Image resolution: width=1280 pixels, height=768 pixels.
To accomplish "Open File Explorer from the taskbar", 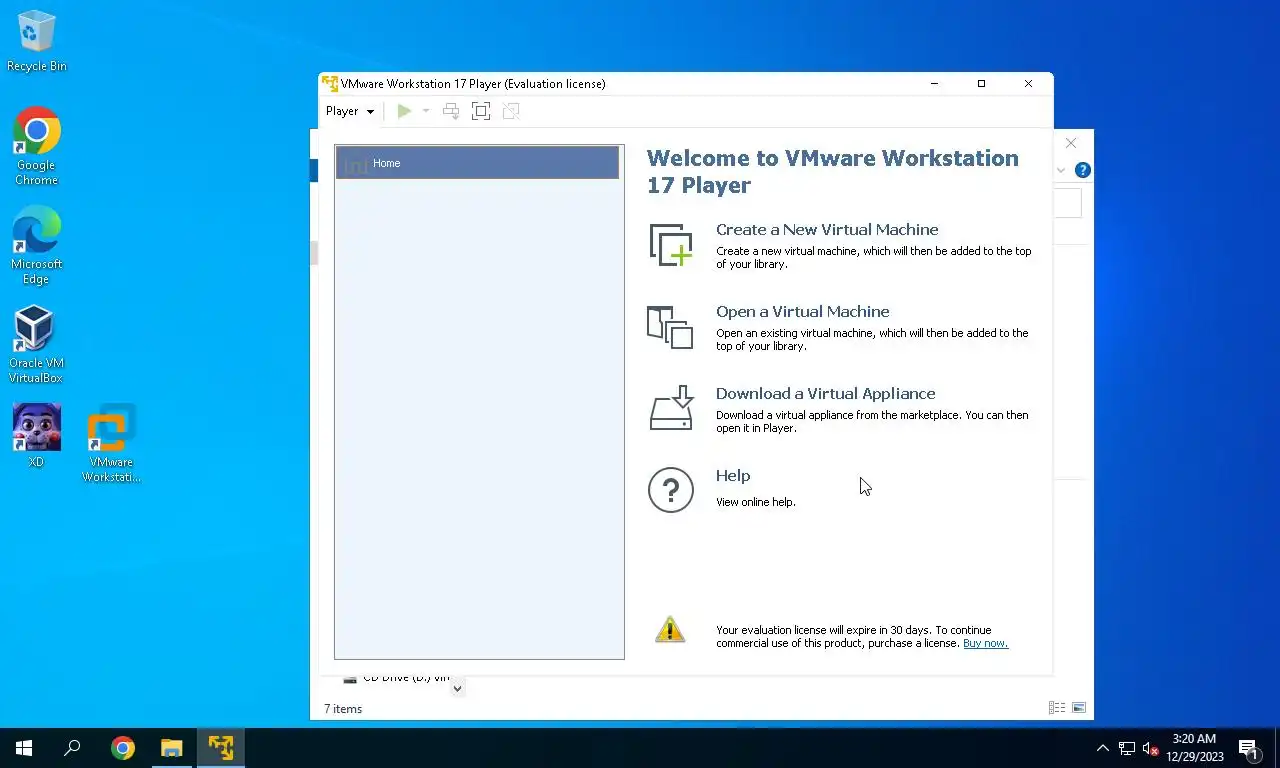I will tap(172, 748).
